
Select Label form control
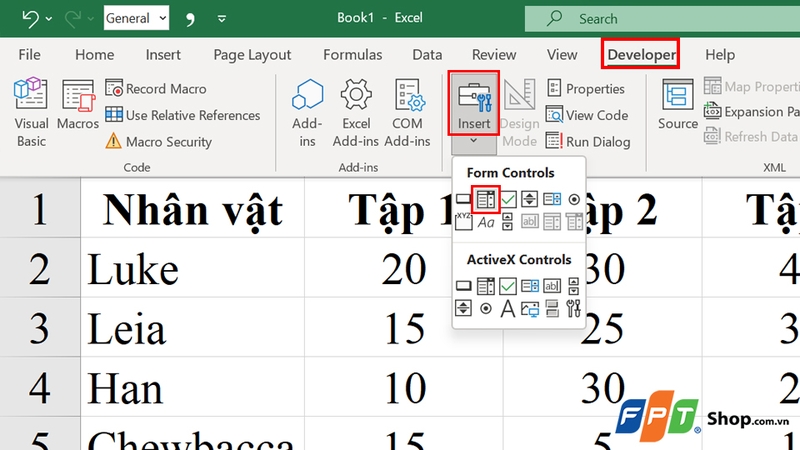486,221
